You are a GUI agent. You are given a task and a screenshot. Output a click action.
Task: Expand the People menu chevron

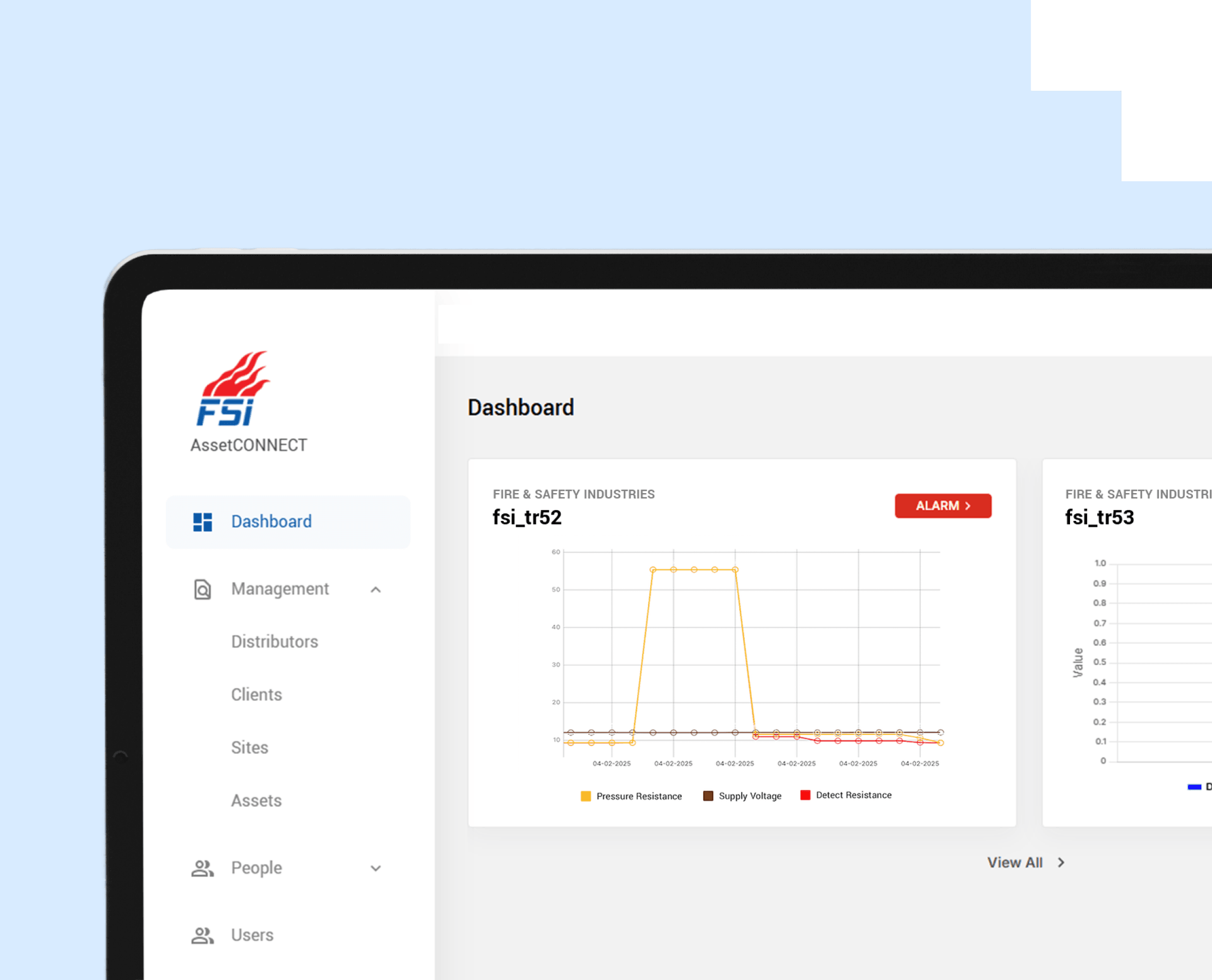click(376, 869)
